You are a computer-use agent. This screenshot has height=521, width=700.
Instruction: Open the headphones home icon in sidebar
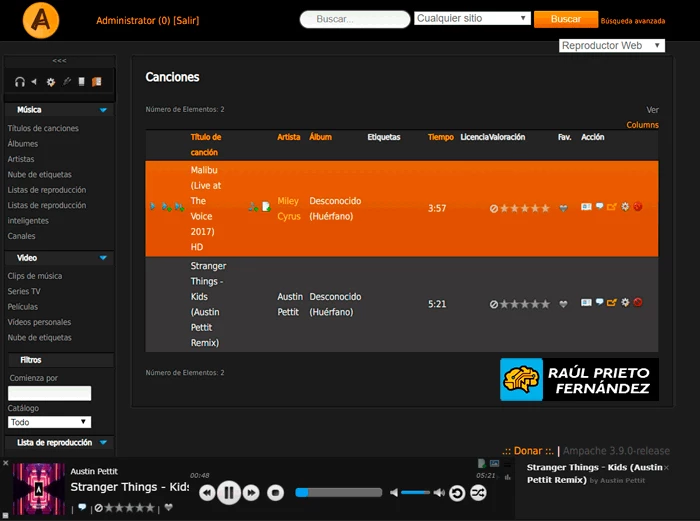pyautogui.click(x=19, y=82)
